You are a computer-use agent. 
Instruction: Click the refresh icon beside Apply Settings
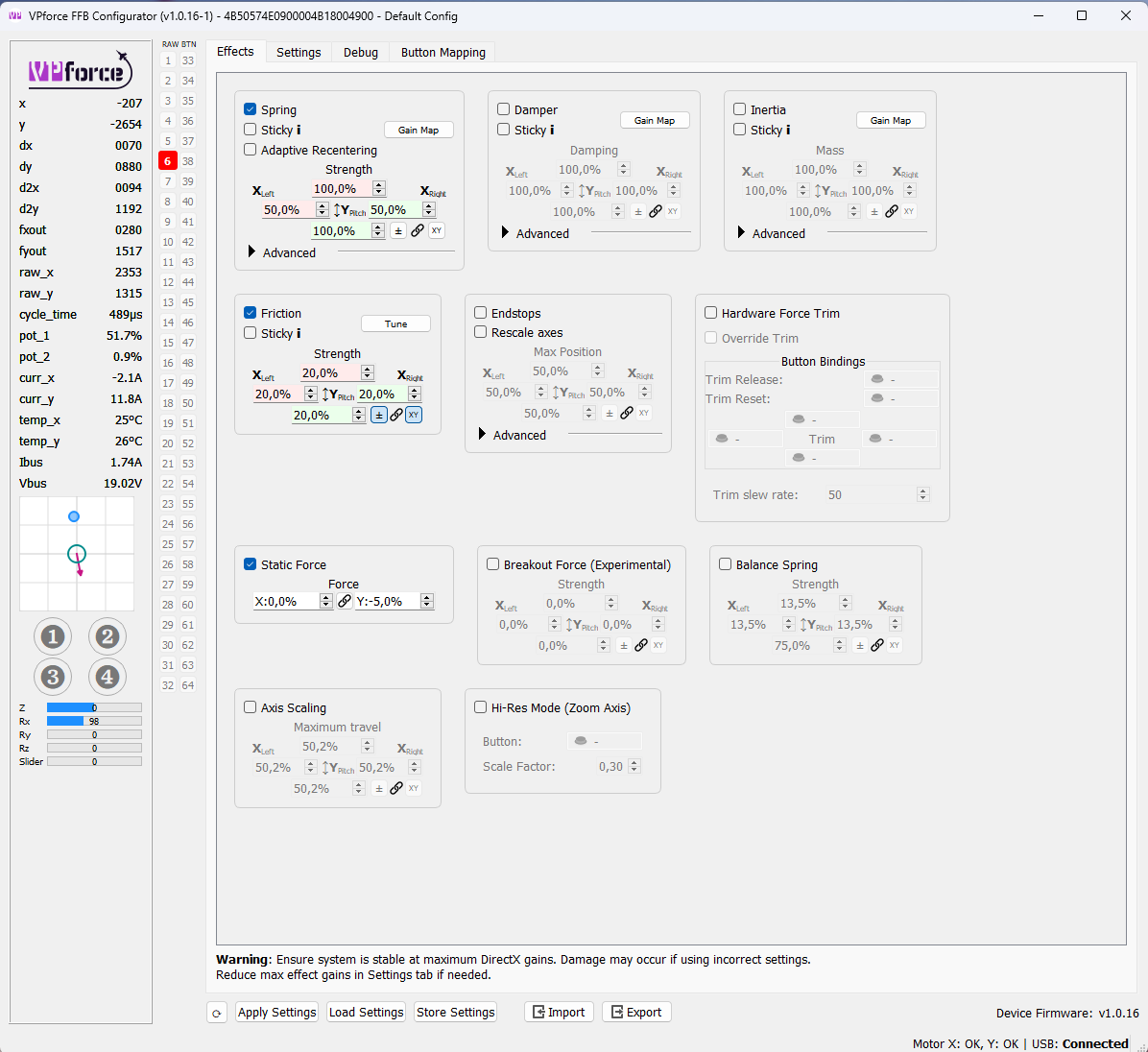click(x=217, y=1013)
